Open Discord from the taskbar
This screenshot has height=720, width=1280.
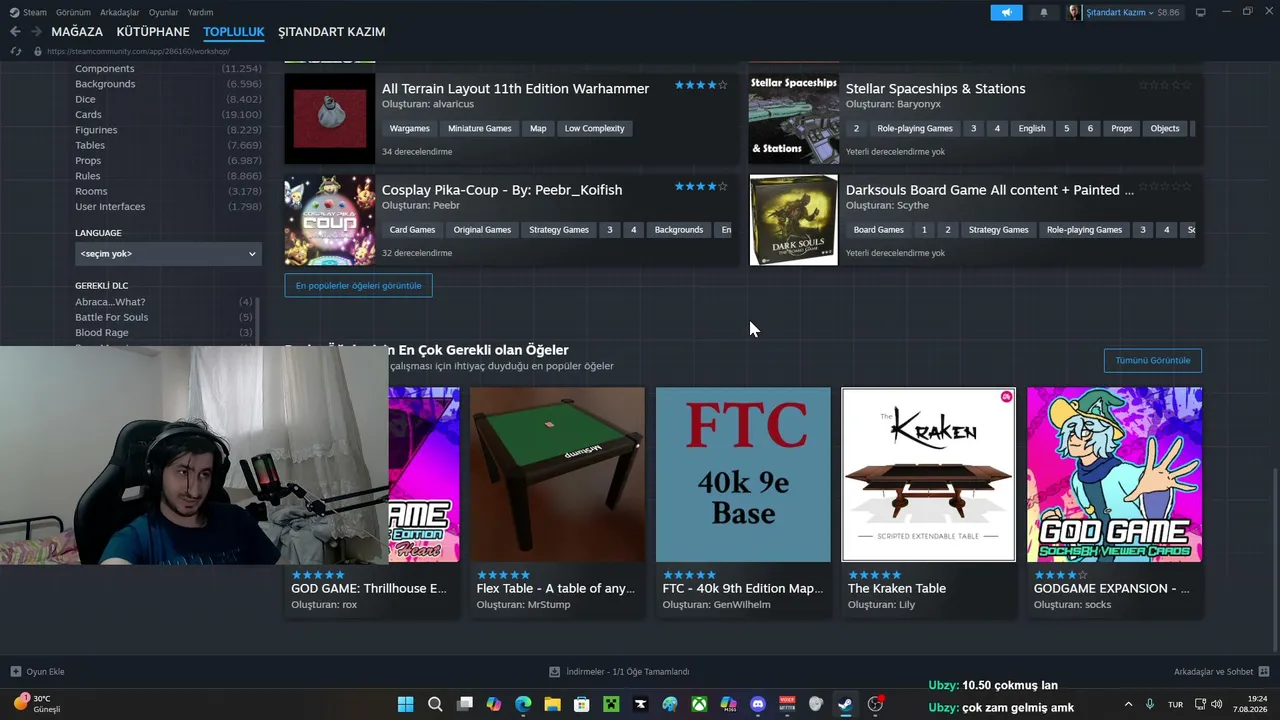click(758, 704)
